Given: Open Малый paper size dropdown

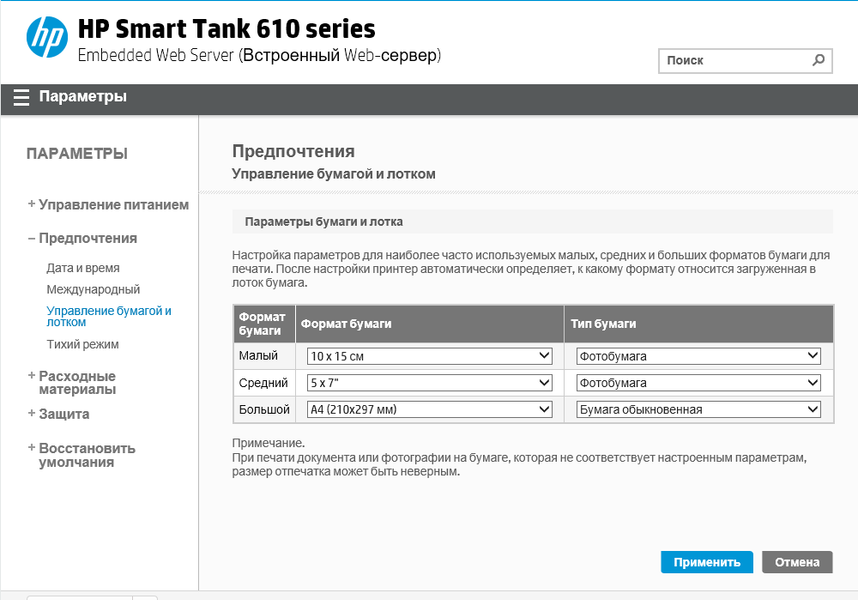Looking at the screenshot, I should click(x=429, y=356).
